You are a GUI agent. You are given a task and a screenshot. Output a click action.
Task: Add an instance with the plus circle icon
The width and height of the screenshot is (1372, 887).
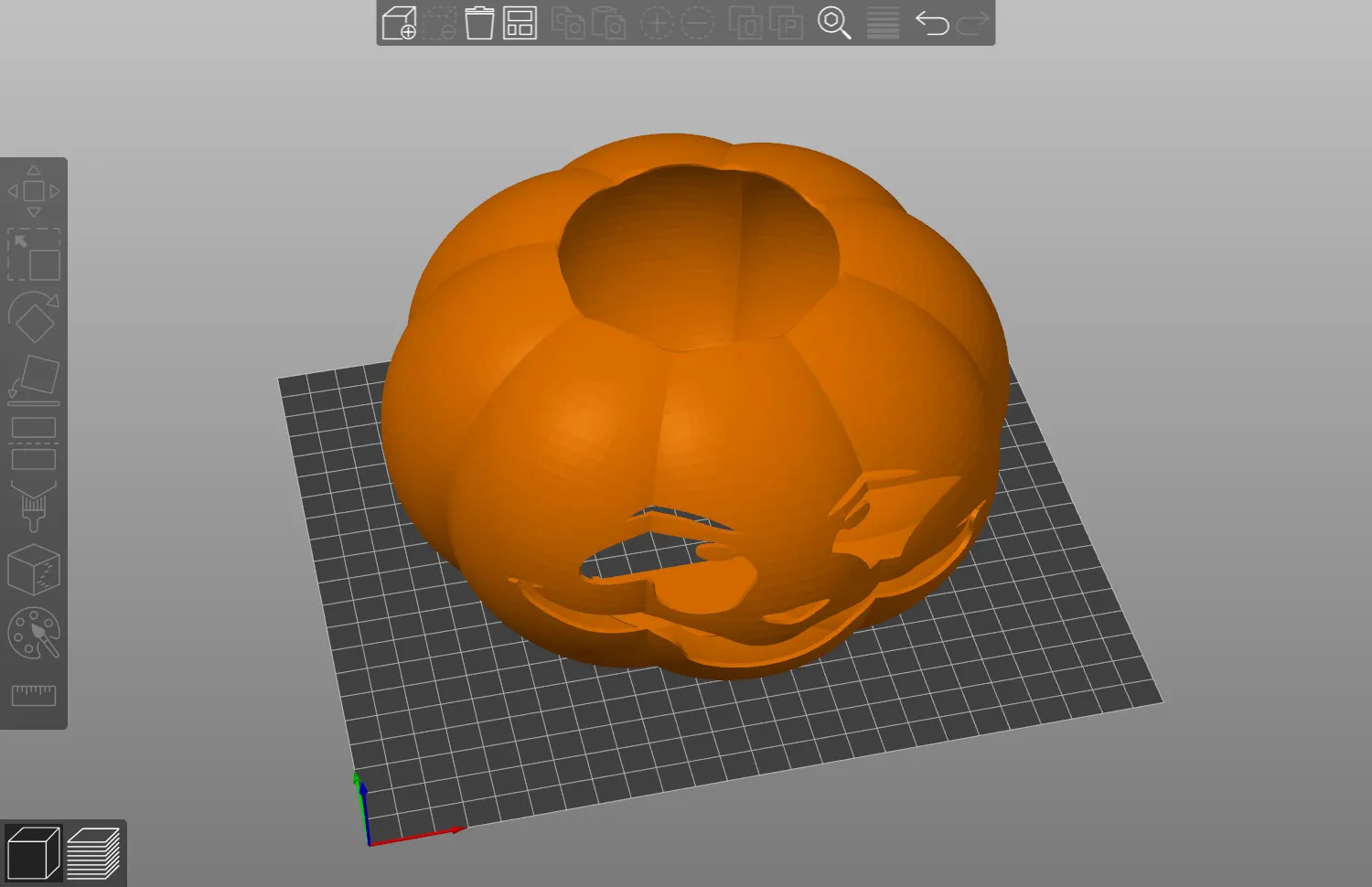tap(656, 23)
